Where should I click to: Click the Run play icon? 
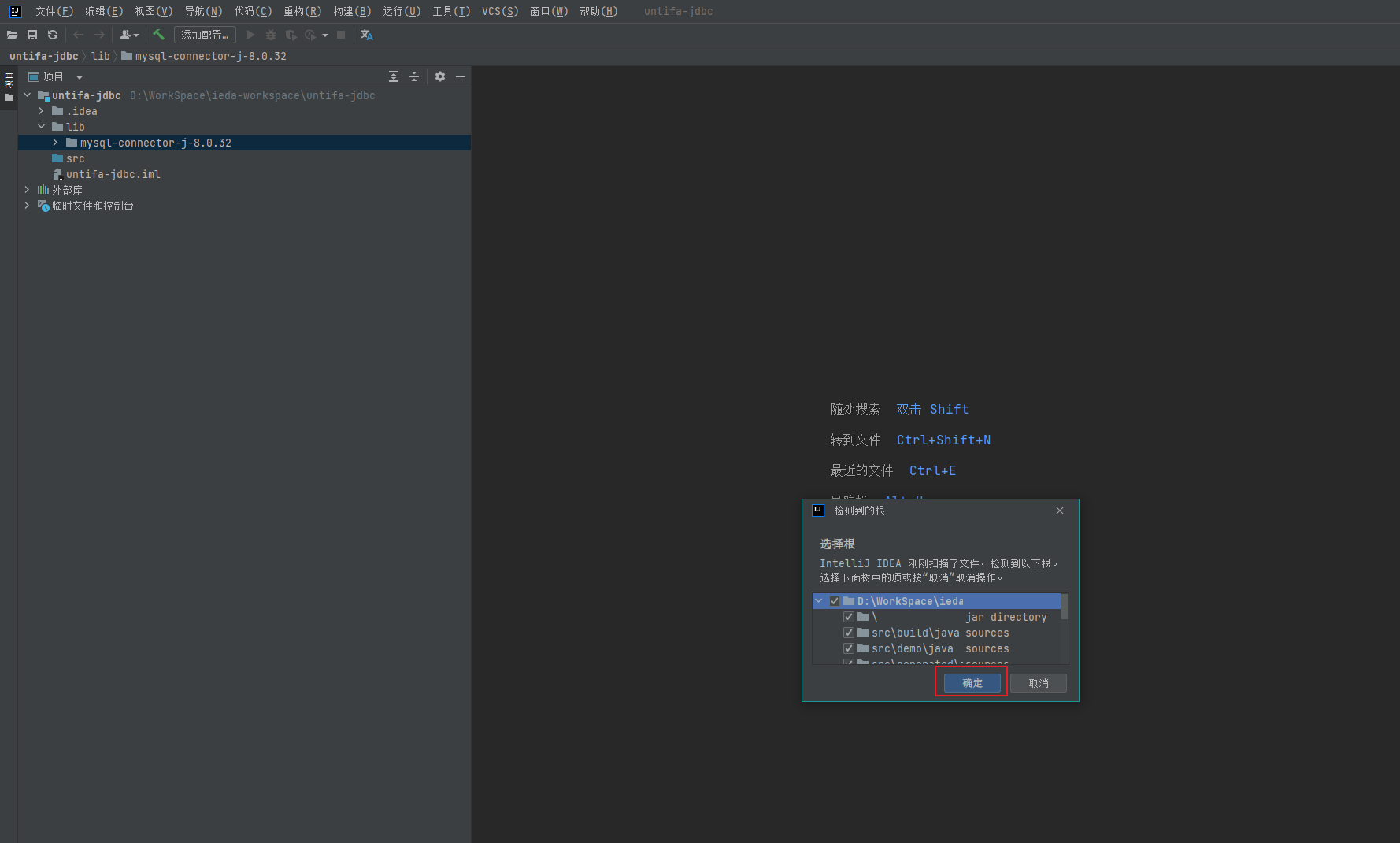[x=250, y=35]
